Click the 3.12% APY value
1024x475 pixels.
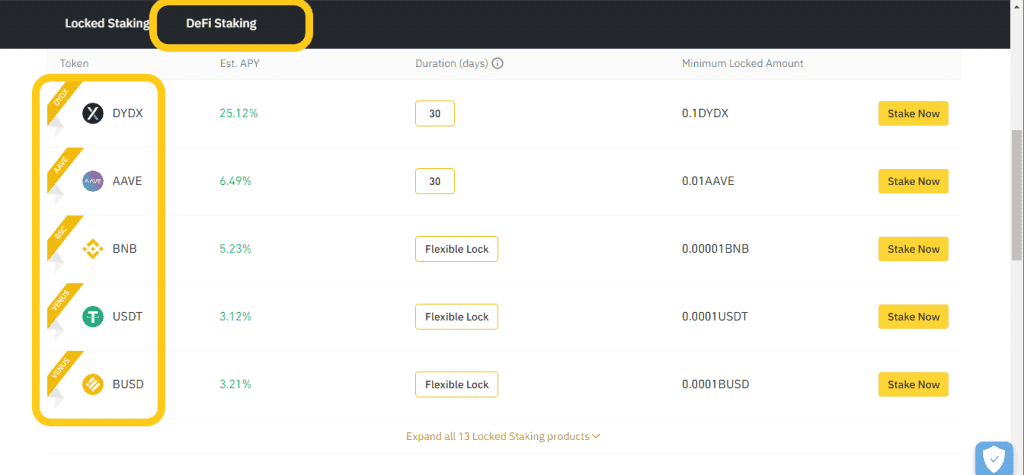(236, 317)
